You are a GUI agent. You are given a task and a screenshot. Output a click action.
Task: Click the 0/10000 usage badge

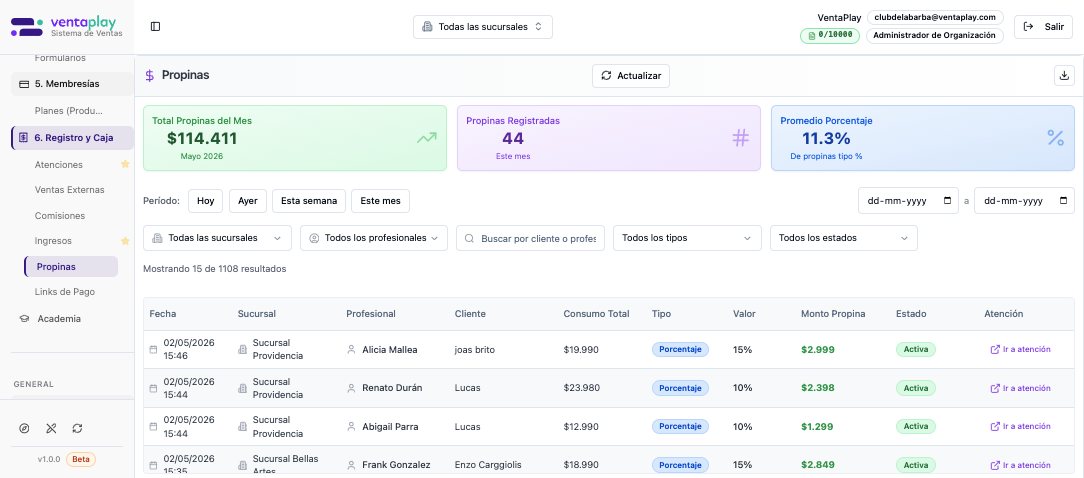pos(830,35)
